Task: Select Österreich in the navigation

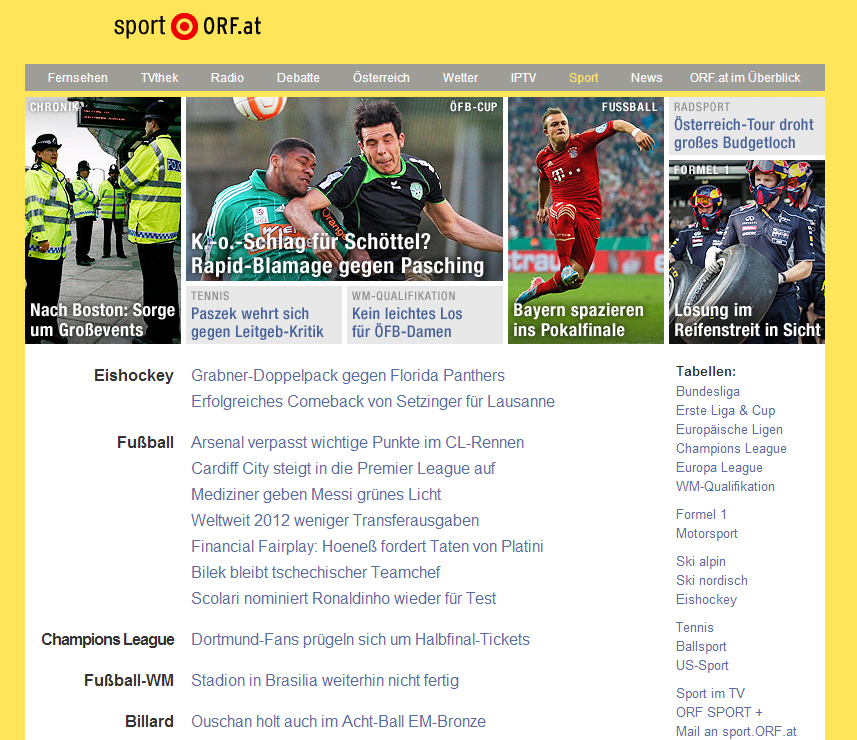Action: [x=381, y=78]
